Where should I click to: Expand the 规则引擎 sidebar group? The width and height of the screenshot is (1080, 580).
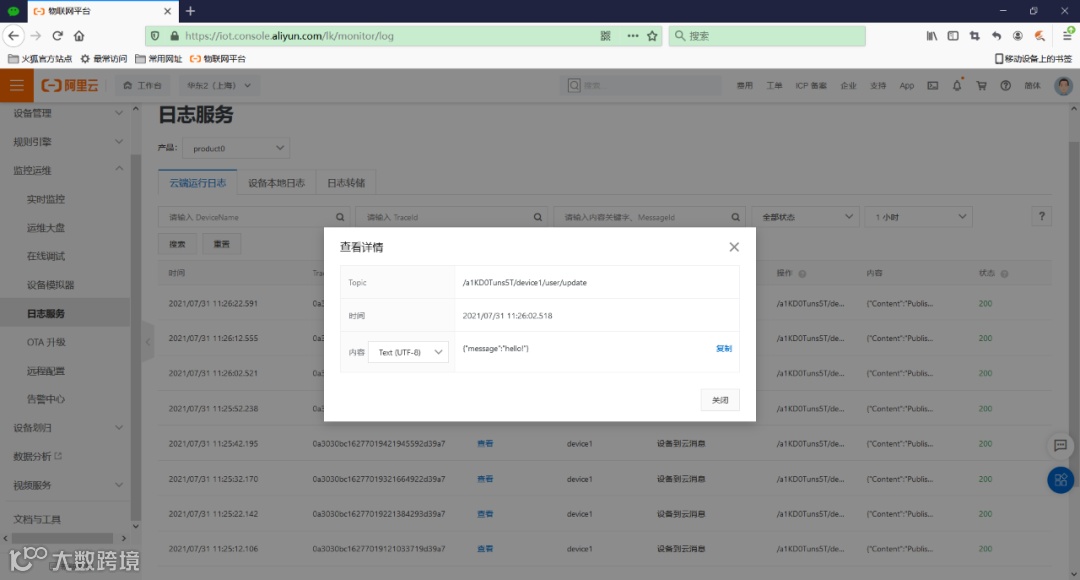point(68,142)
